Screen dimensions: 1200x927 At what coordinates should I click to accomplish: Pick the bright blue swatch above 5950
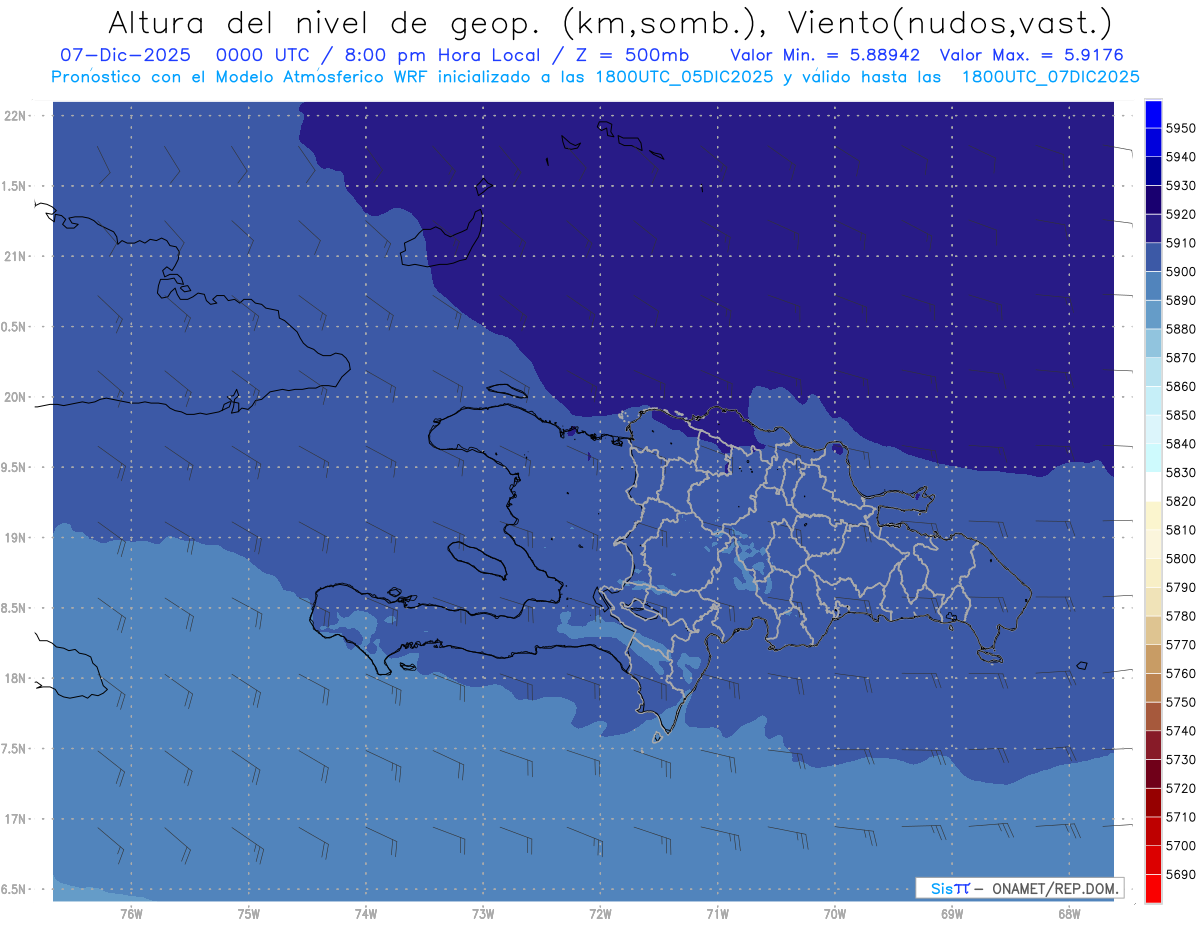click(1153, 114)
